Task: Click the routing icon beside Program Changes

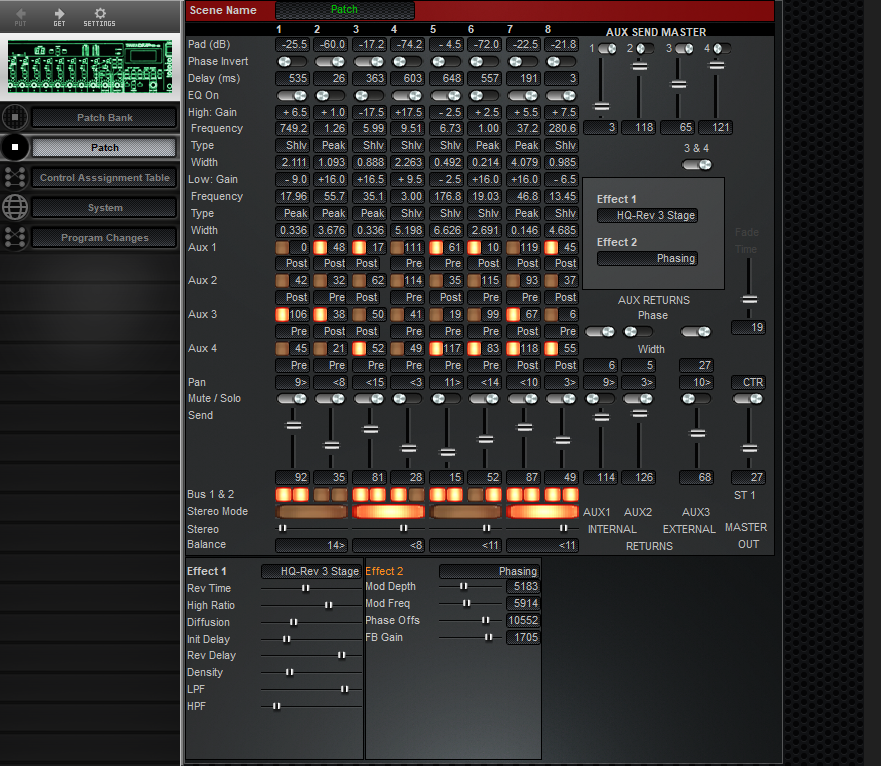Action: tap(14, 238)
